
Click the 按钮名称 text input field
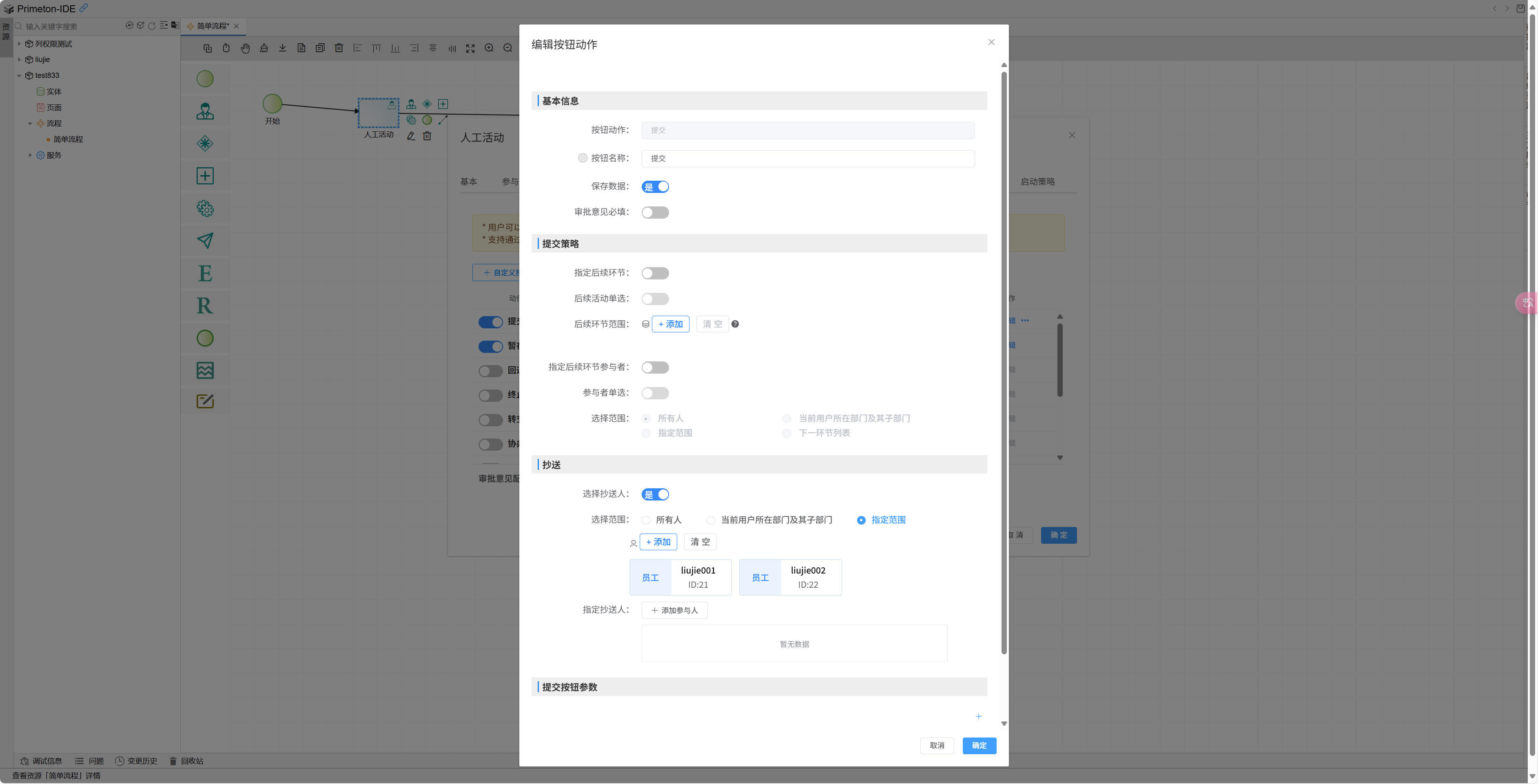point(807,158)
